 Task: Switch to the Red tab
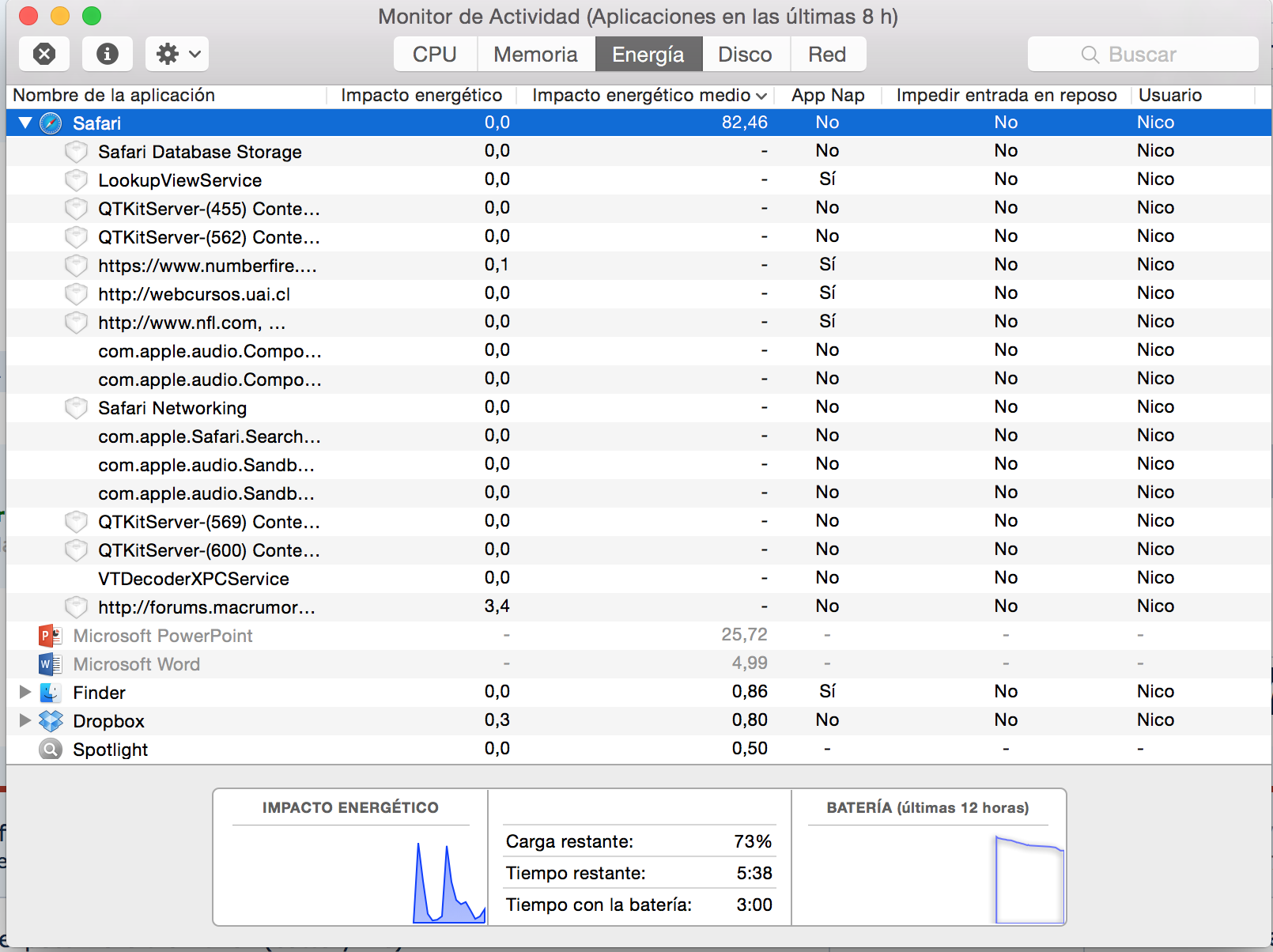827,54
